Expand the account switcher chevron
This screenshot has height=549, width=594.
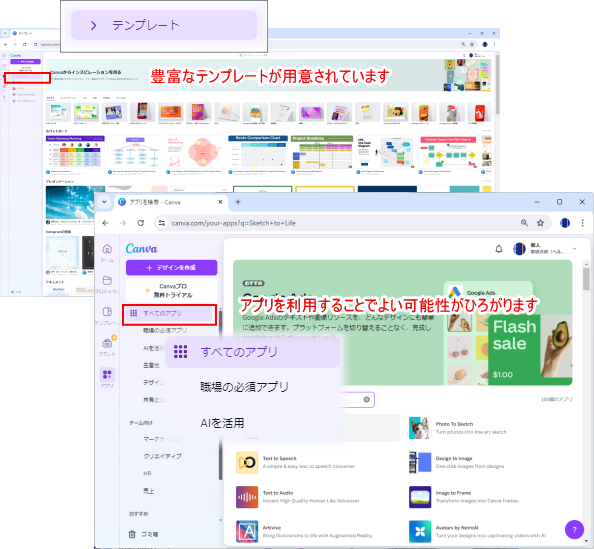pos(574,249)
